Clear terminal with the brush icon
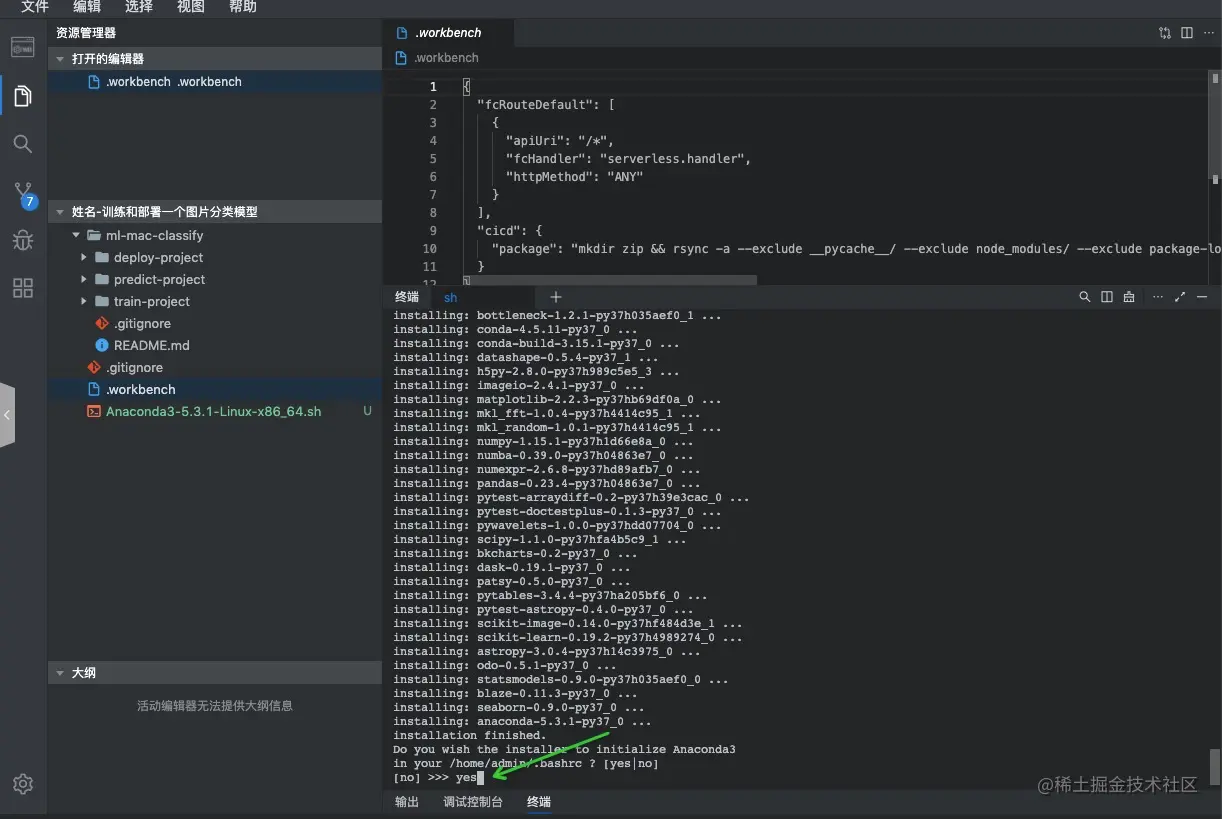 (x=1129, y=297)
